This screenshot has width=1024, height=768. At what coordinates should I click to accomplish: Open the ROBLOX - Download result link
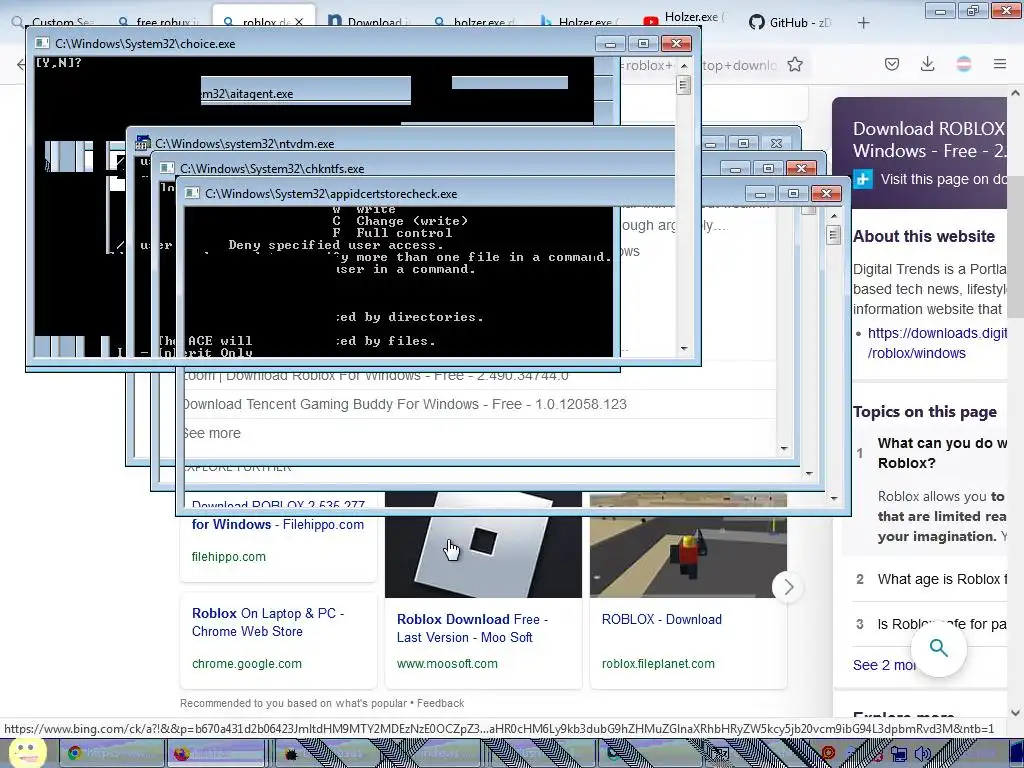click(662, 619)
